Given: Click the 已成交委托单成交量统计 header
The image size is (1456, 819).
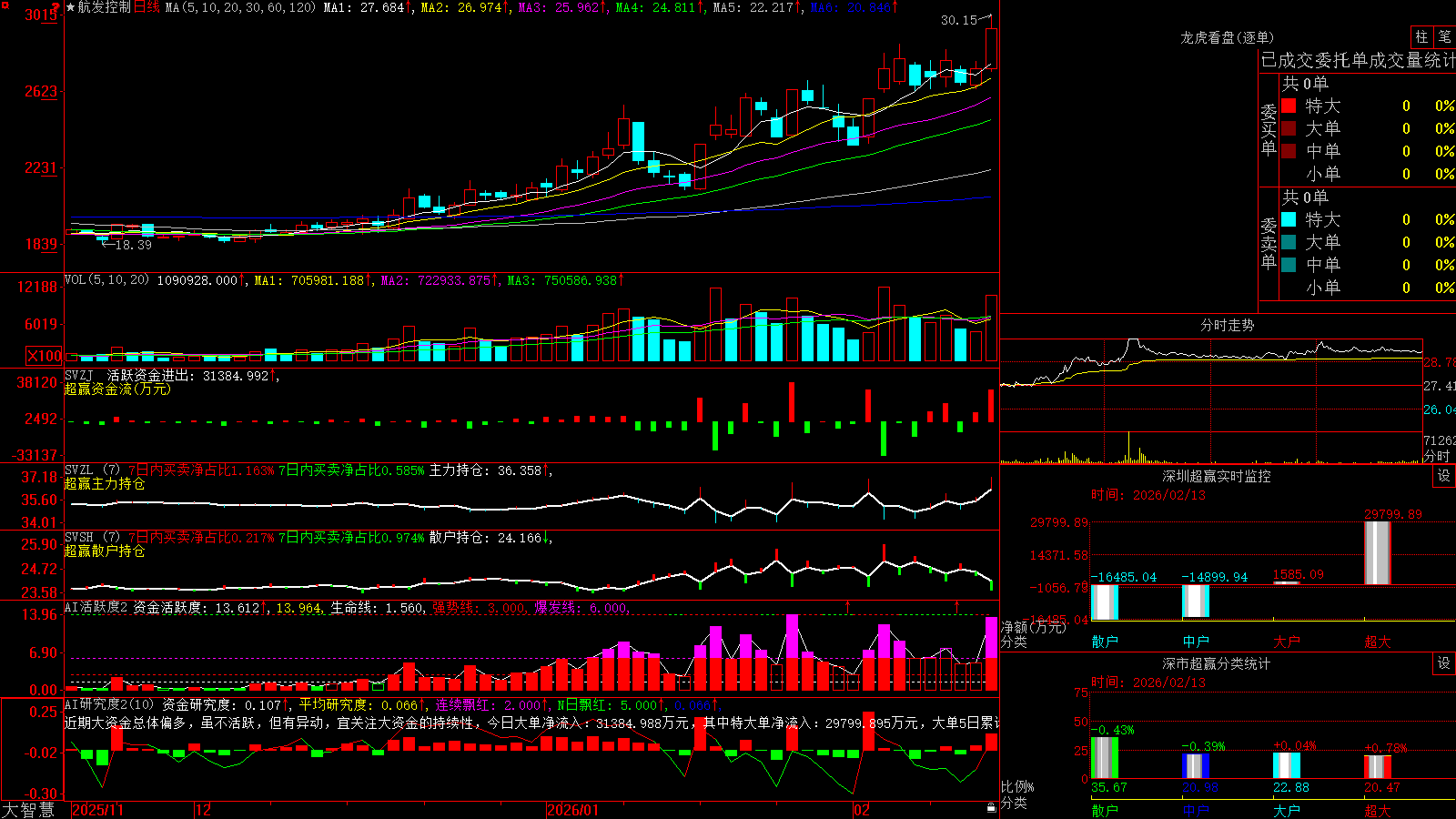Looking at the screenshot, I should click(1358, 60).
